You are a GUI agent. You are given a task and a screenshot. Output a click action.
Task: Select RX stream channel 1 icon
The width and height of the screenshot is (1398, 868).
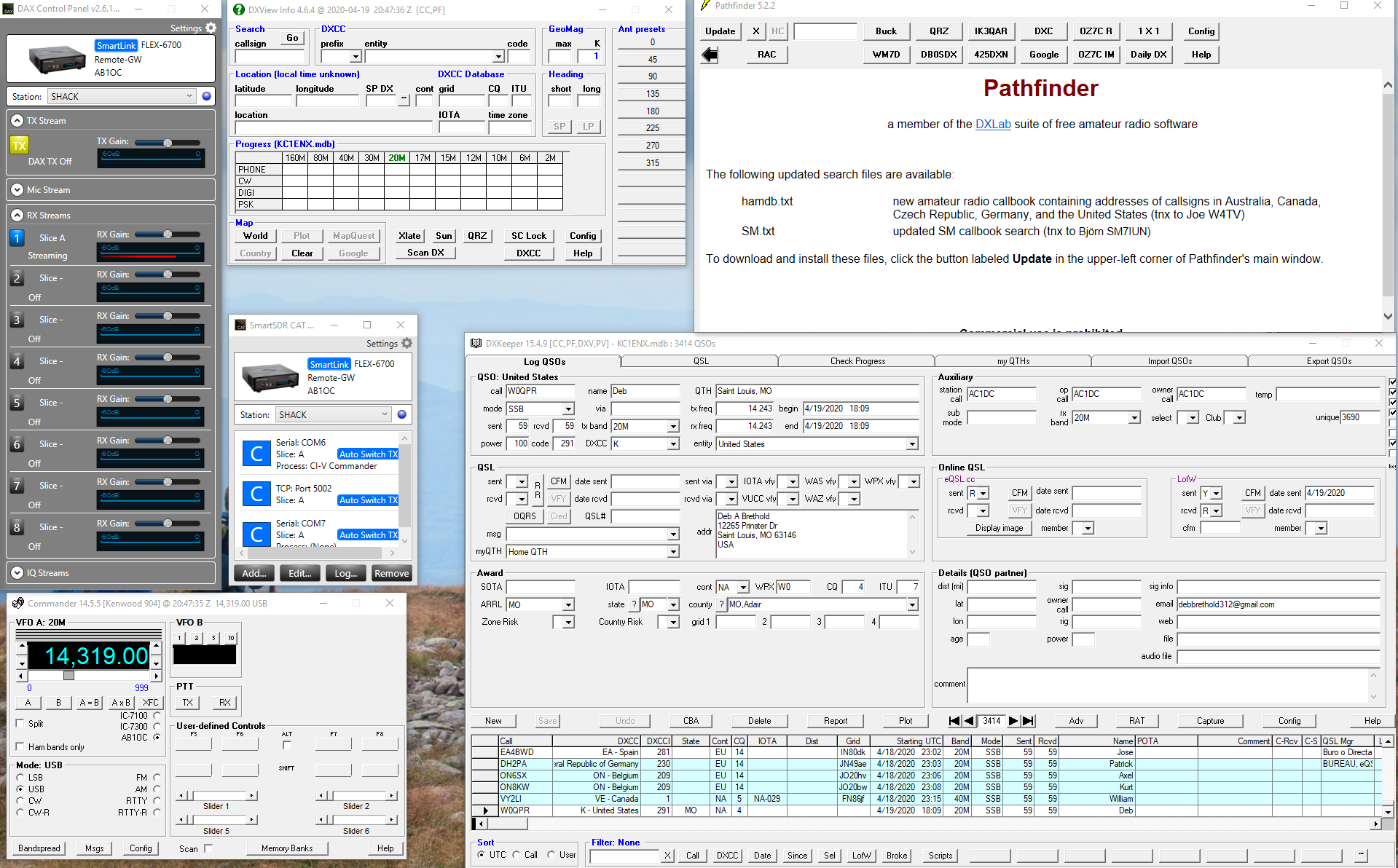tap(17, 237)
